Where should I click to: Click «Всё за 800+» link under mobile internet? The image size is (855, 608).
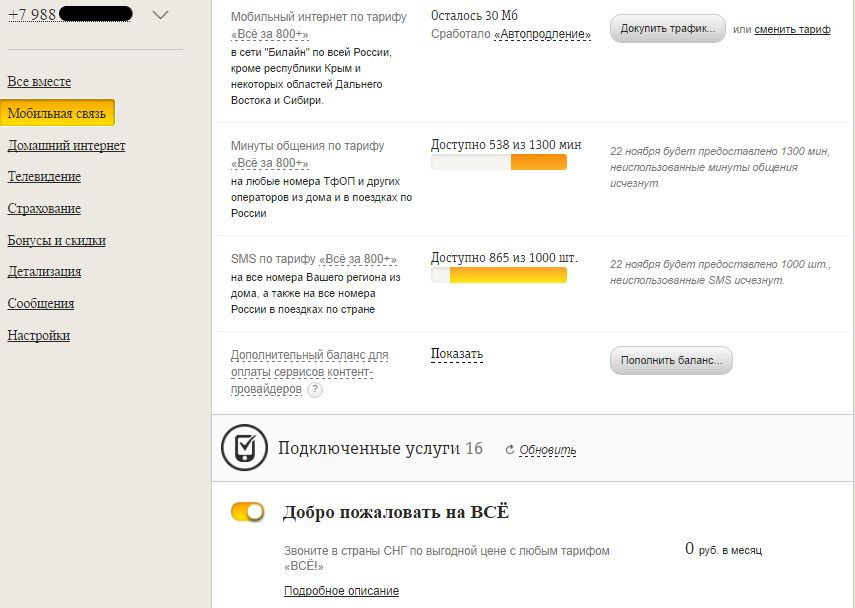point(269,34)
